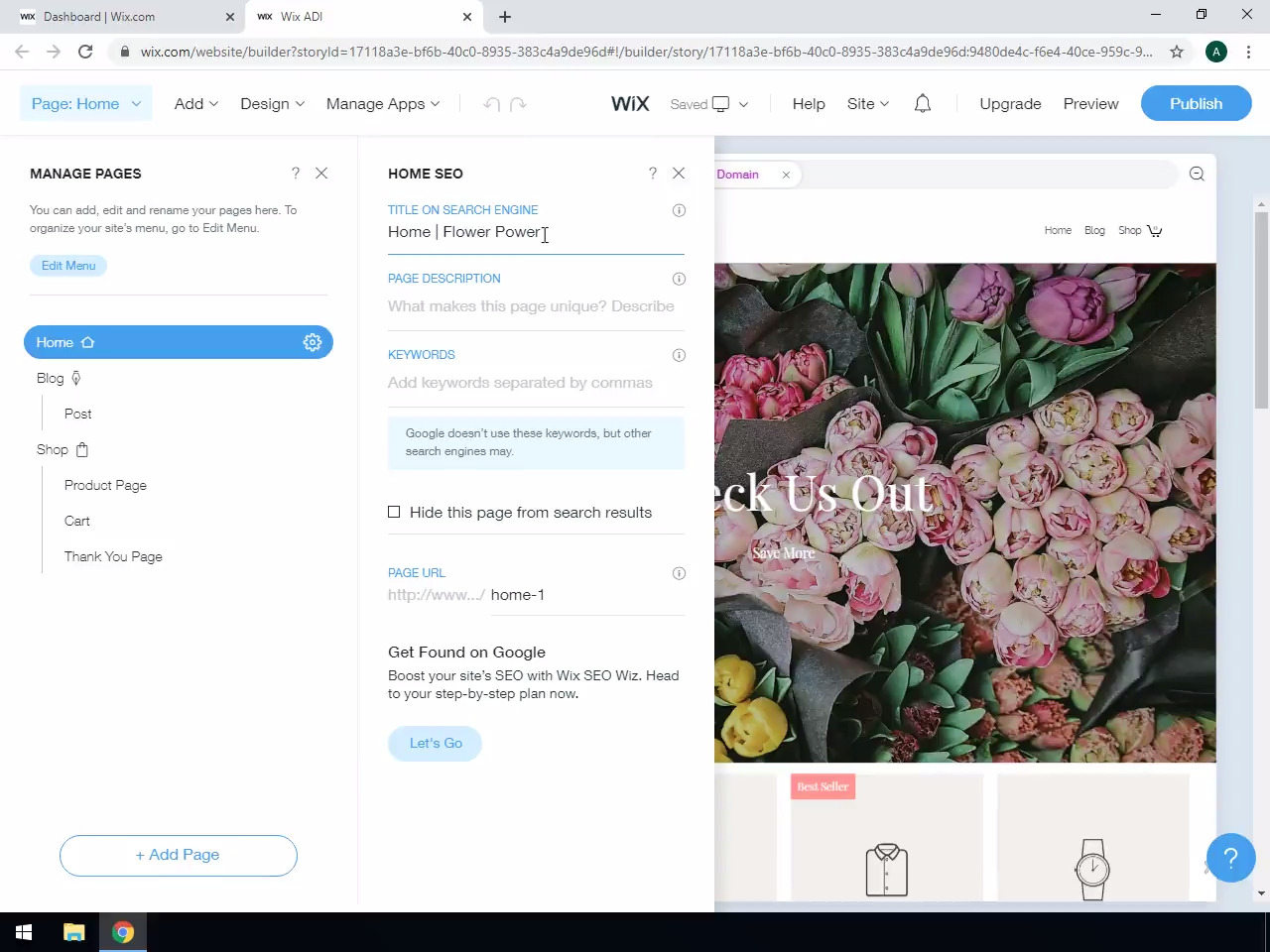
Task: Click Help in the top bar
Action: pos(809,104)
